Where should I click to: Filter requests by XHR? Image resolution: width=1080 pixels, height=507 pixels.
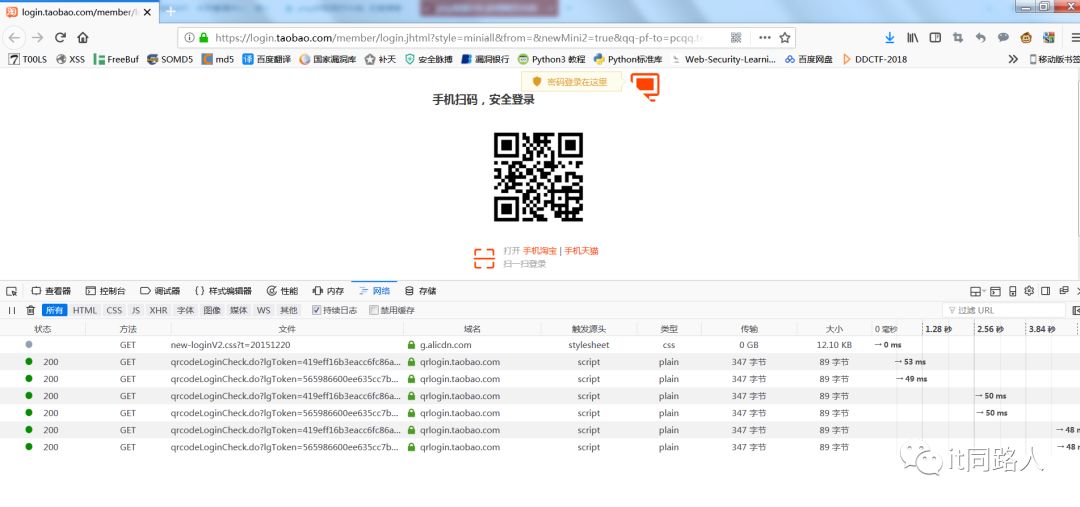pos(158,311)
